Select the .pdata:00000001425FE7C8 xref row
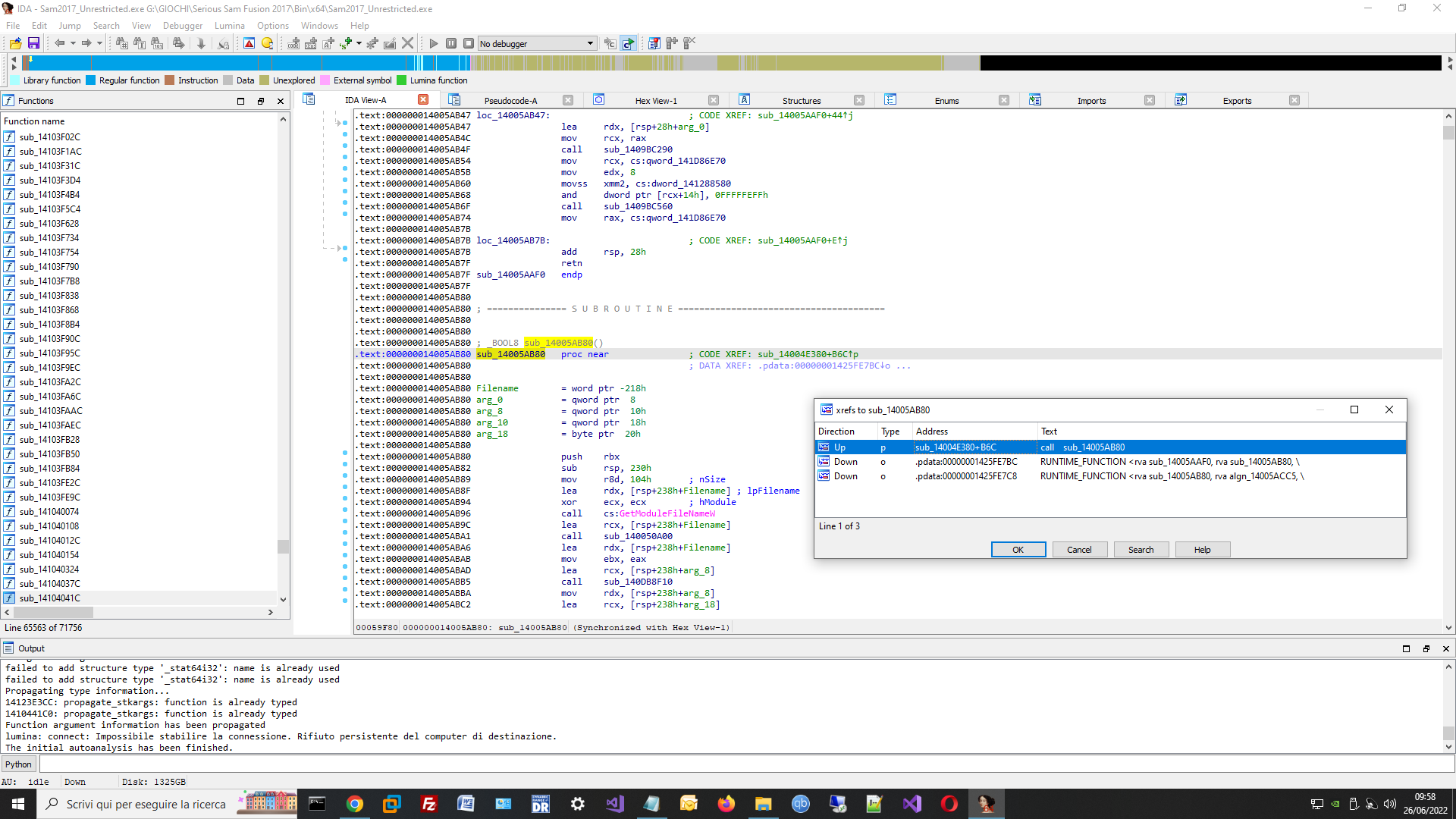This screenshot has width=1456, height=819. [x=966, y=476]
